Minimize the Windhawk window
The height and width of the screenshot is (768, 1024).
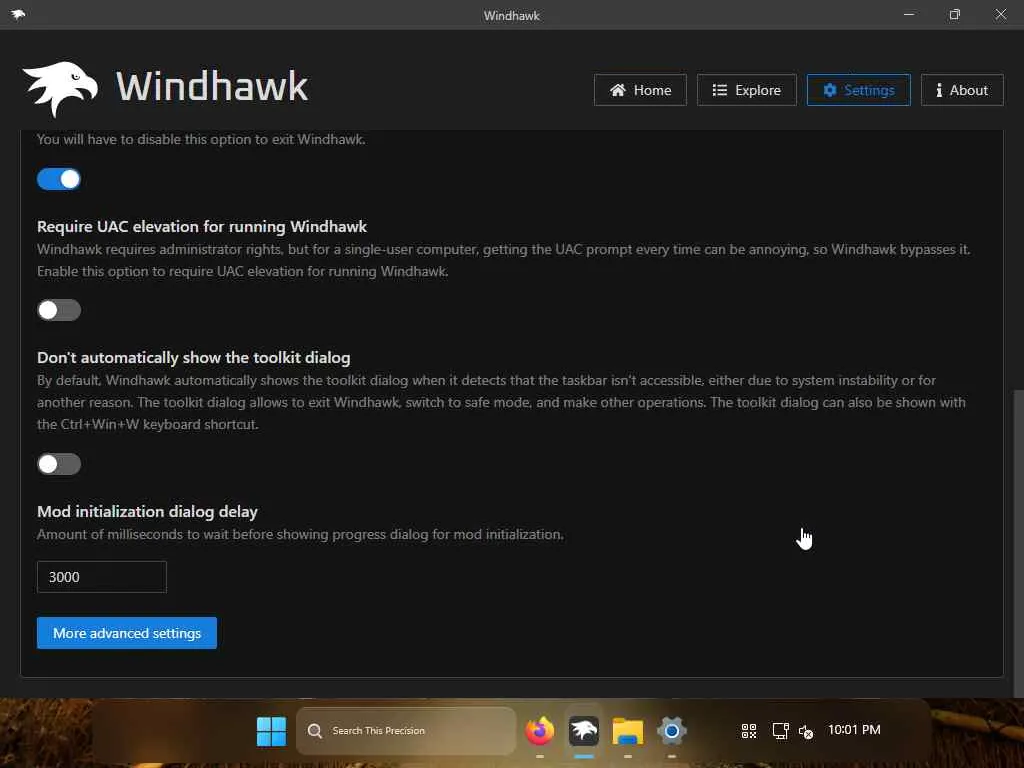[x=909, y=14]
